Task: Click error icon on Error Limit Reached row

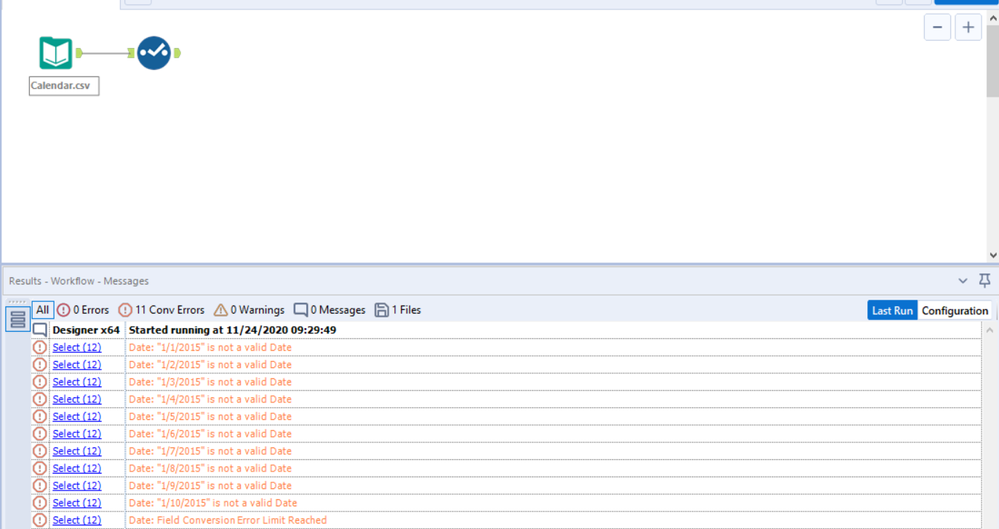Action: click(40, 520)
